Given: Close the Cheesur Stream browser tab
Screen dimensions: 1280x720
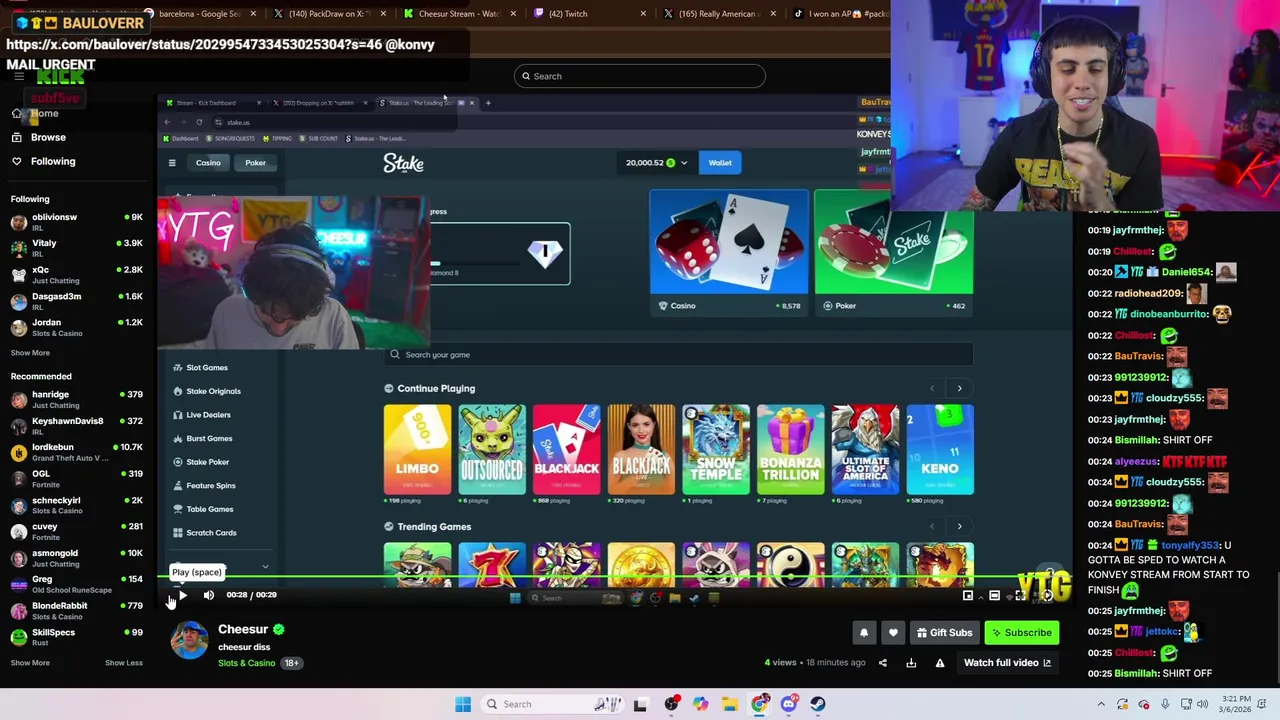Looking at the screenshot, I should pyautogui.click(x=513, y=14).
